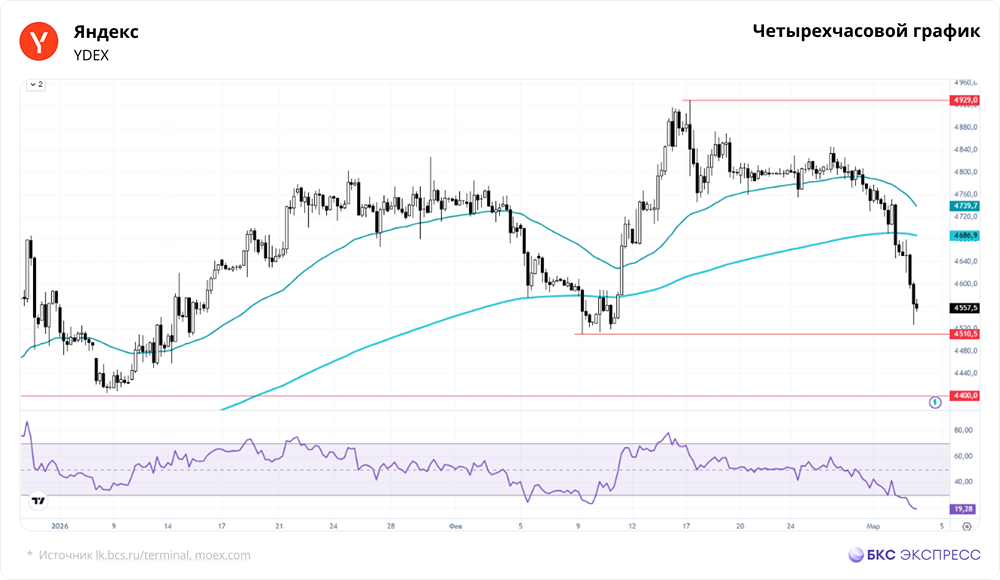The image size is (1000, 580).
Task: Click the 20 date label on time axis
Action: pos(740,526)
